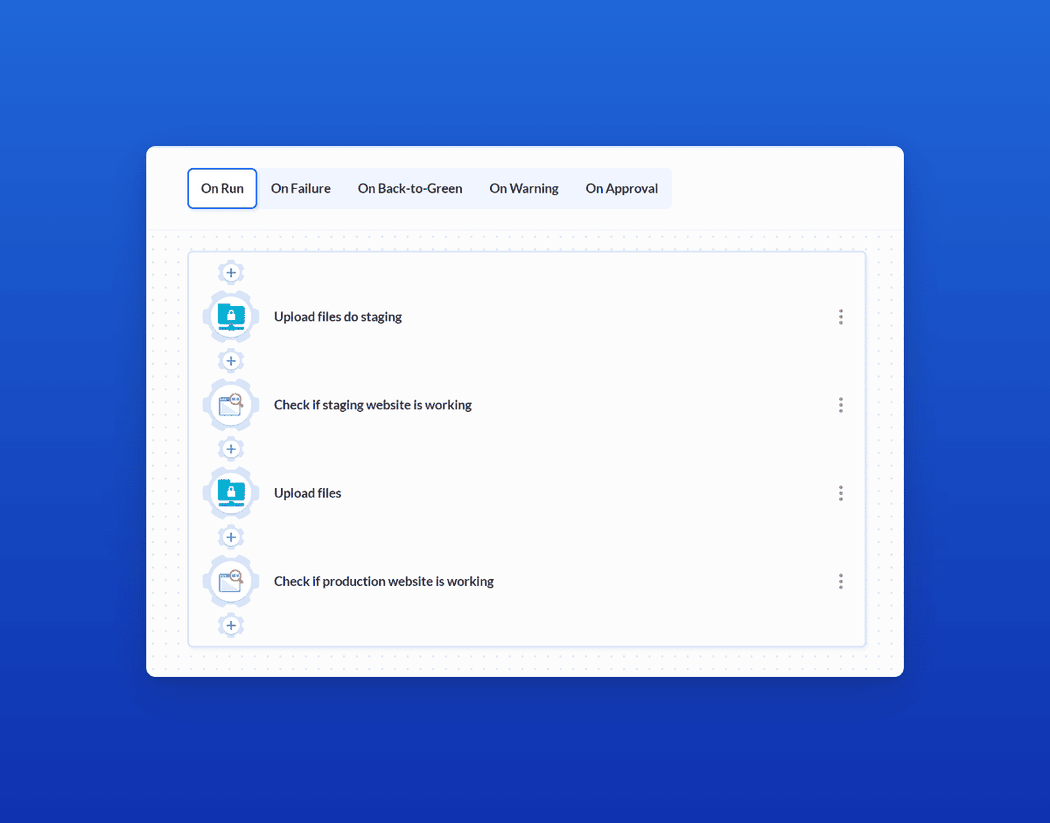
Task: Open the On Approval tab
Action: point(621,189)
